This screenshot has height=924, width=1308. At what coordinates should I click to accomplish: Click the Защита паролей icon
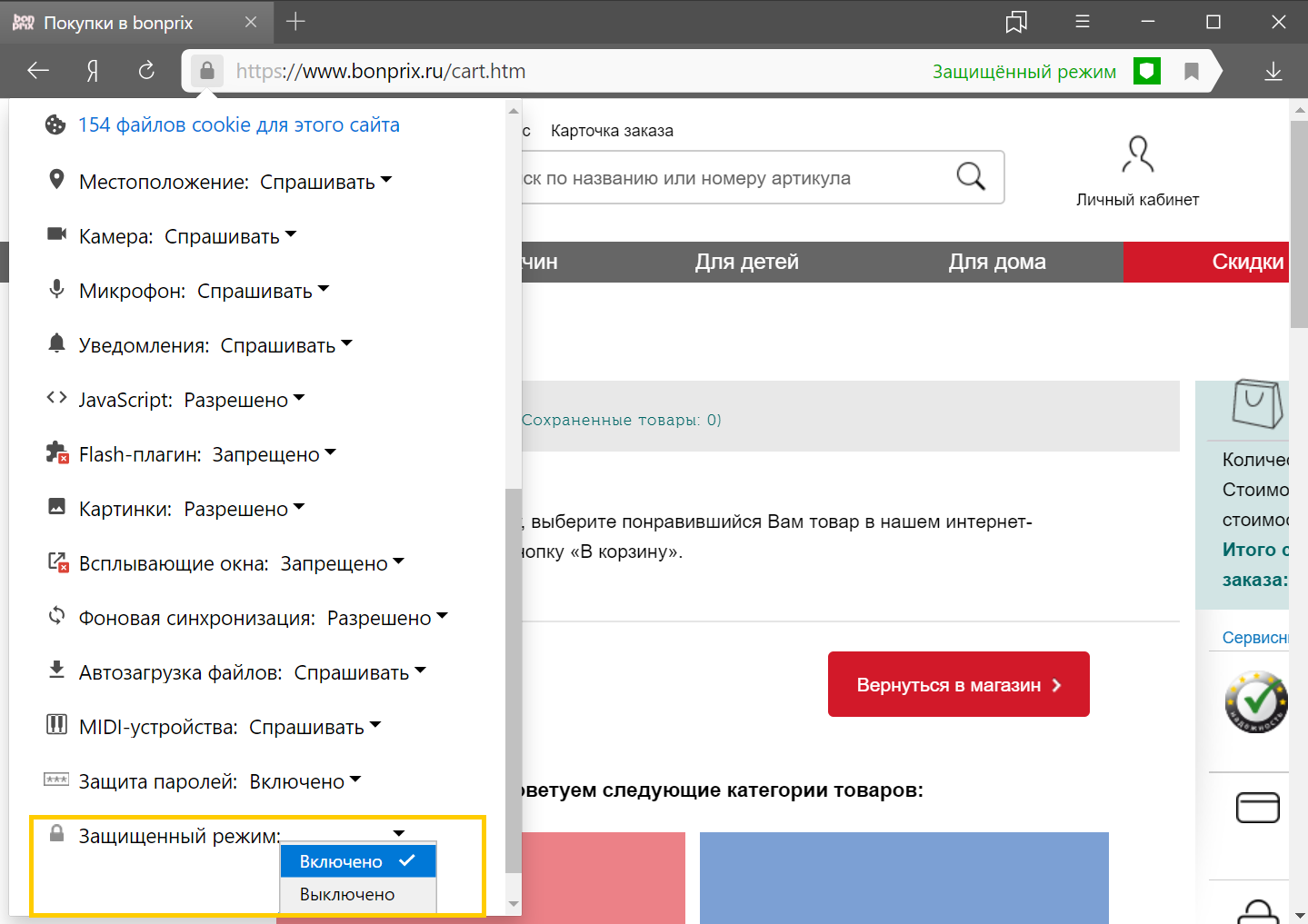pos(56,780)
